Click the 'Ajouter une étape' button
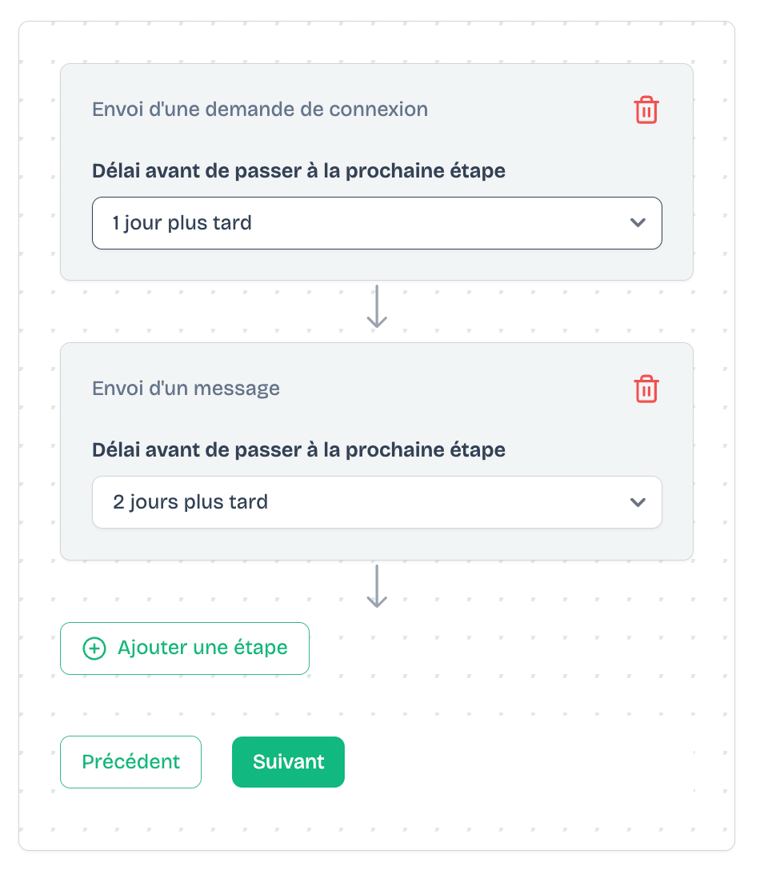 (x=184, y=648)
